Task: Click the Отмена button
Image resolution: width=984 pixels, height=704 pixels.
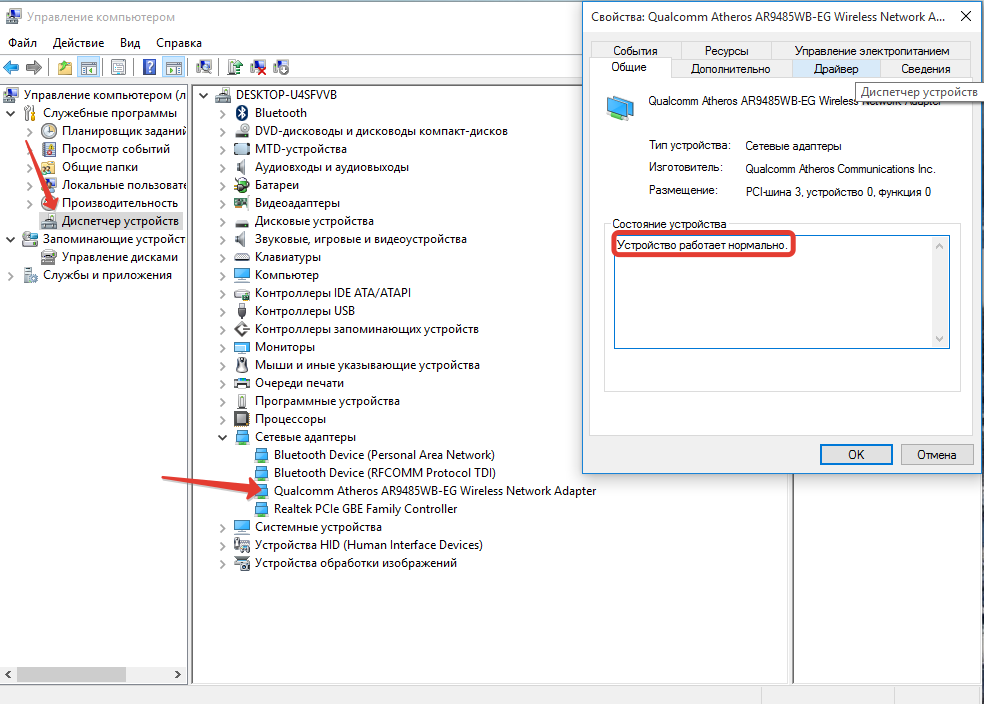Action: coord(936,454)
